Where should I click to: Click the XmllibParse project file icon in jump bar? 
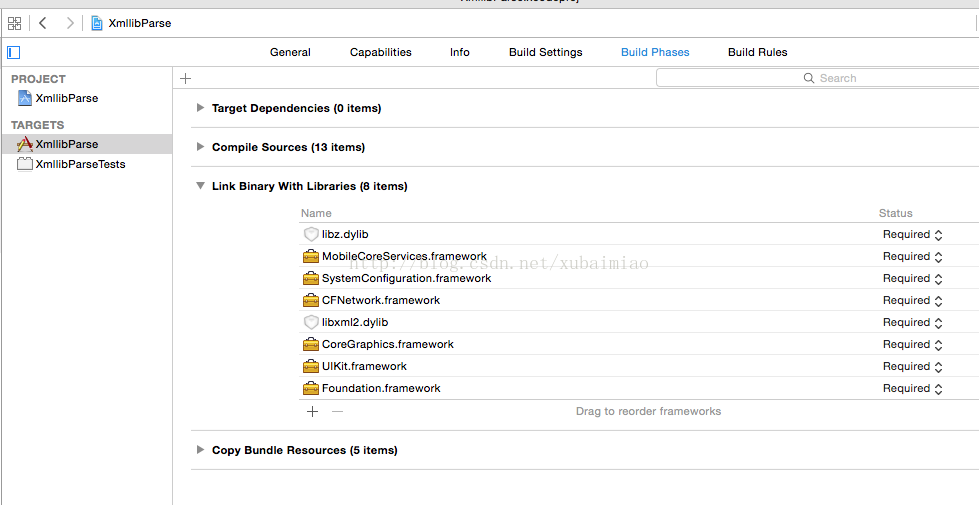coord(97,23)
